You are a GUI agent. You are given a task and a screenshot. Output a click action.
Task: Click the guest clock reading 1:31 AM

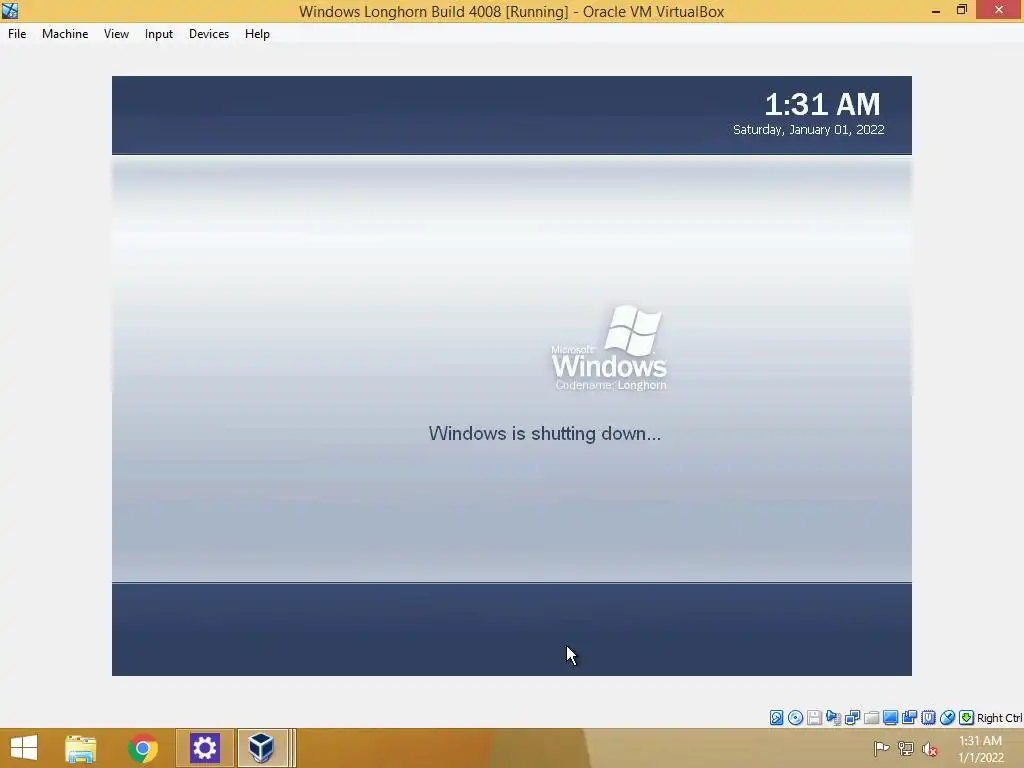(x=822, y=104)
